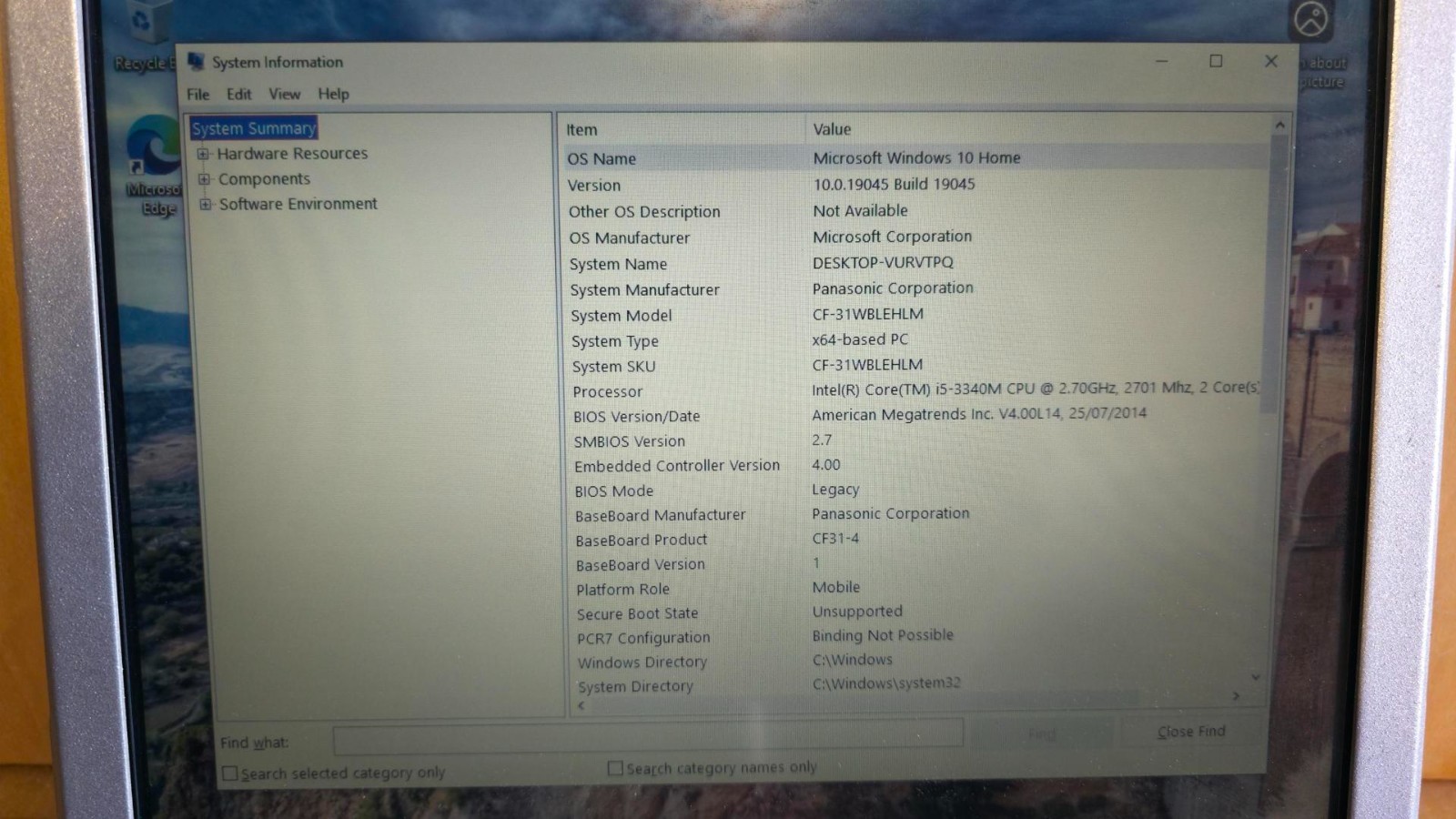Select the PCR7 Configuration row label

click(643, 639)
